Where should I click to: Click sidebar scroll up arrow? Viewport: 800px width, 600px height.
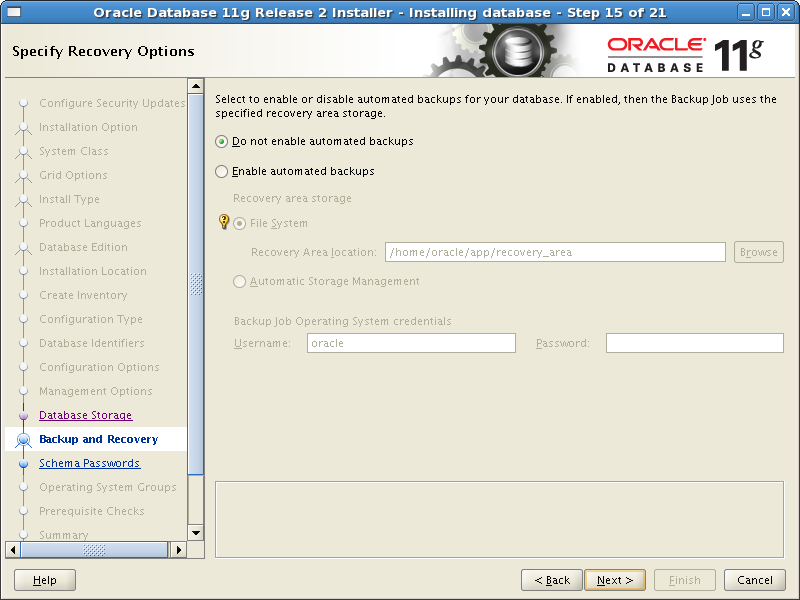click(x=196, y=86)
